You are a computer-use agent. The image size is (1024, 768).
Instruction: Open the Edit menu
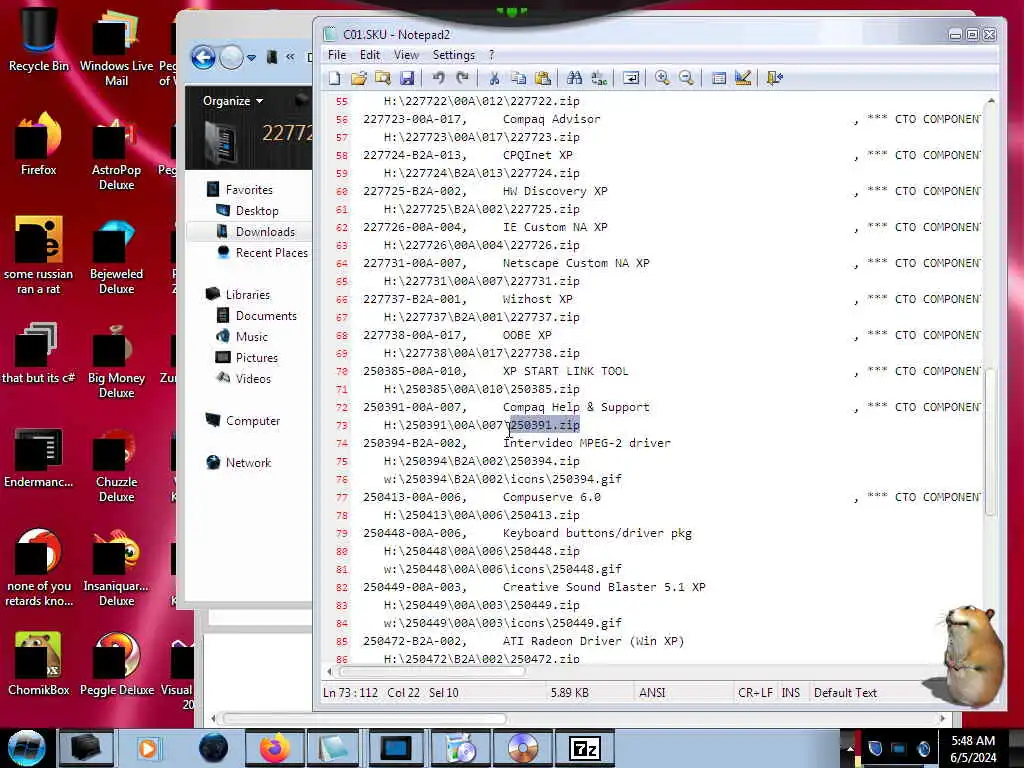click(370, 55)
